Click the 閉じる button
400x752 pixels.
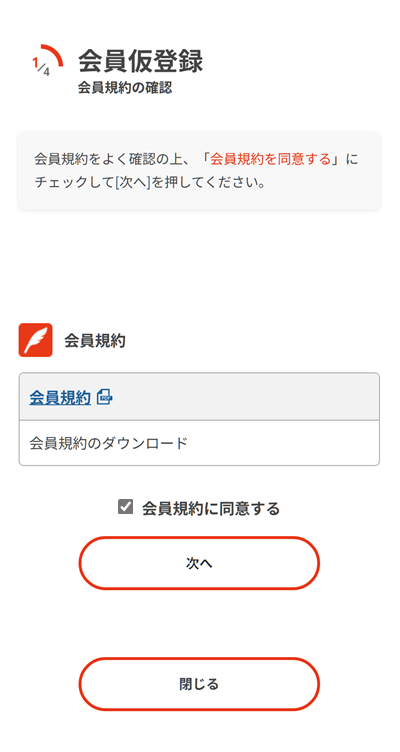point(199,684)
